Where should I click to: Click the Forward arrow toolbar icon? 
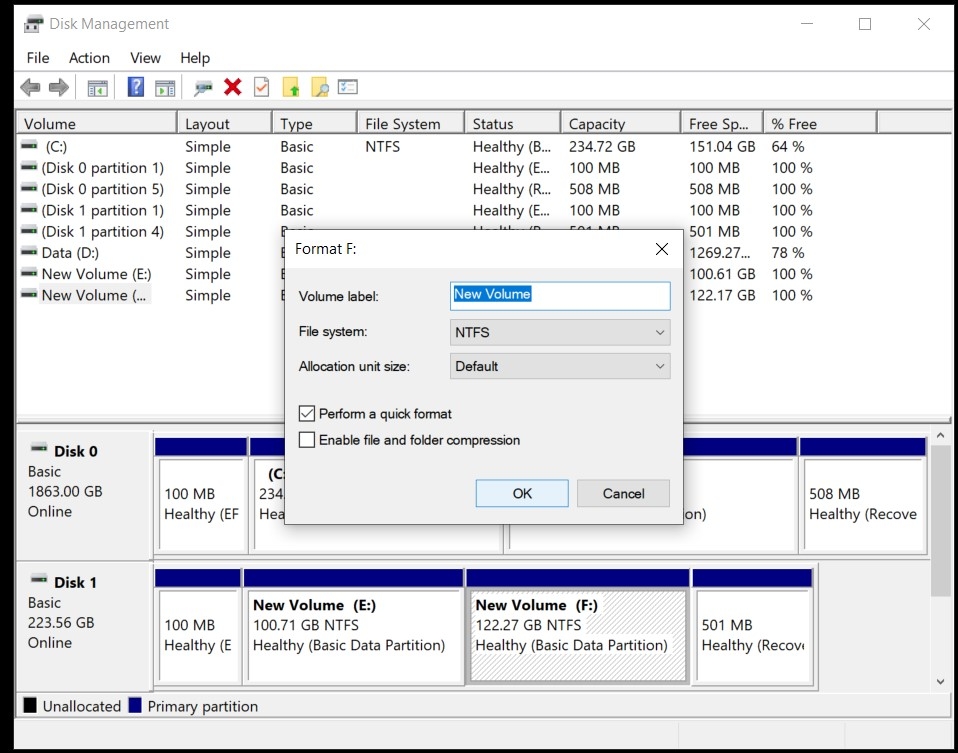coord(59,87)
